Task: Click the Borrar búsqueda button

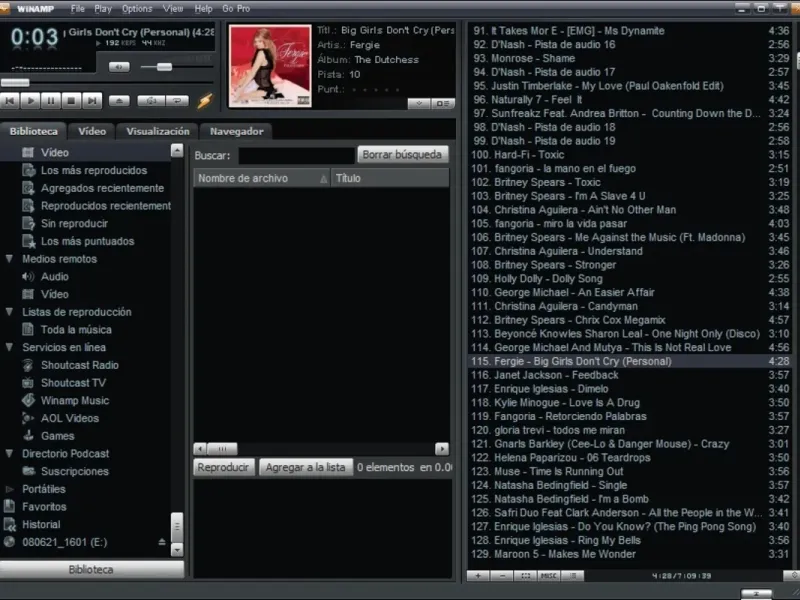Action: coord(402,155)
